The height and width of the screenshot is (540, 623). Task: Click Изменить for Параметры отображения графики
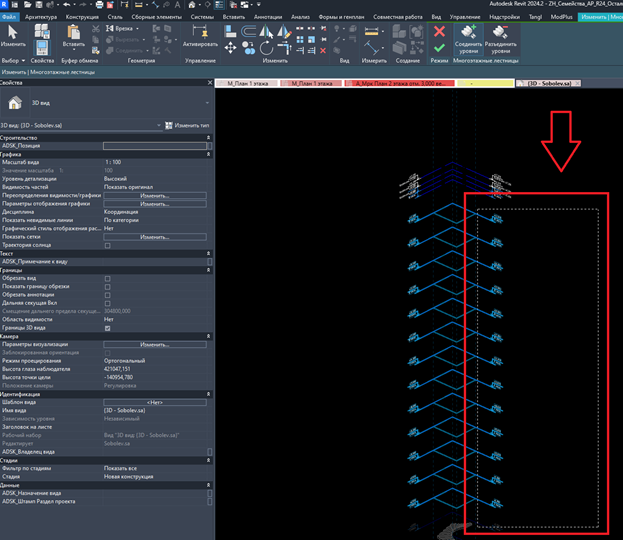coord(155,204)
